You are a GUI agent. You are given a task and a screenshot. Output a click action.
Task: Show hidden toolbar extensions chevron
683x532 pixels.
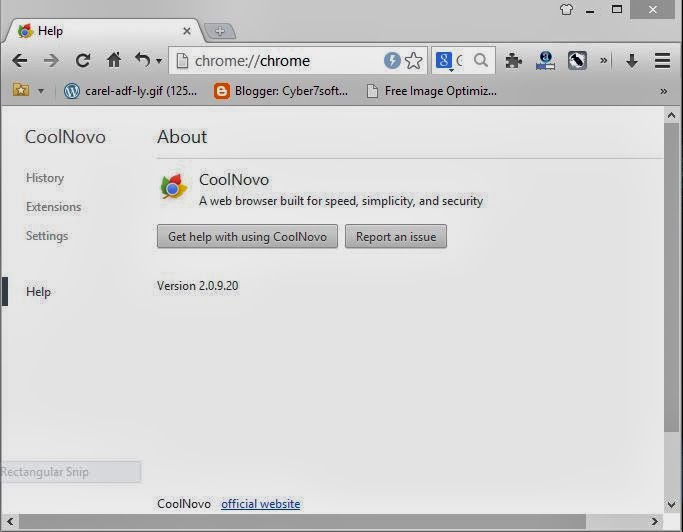603,60
